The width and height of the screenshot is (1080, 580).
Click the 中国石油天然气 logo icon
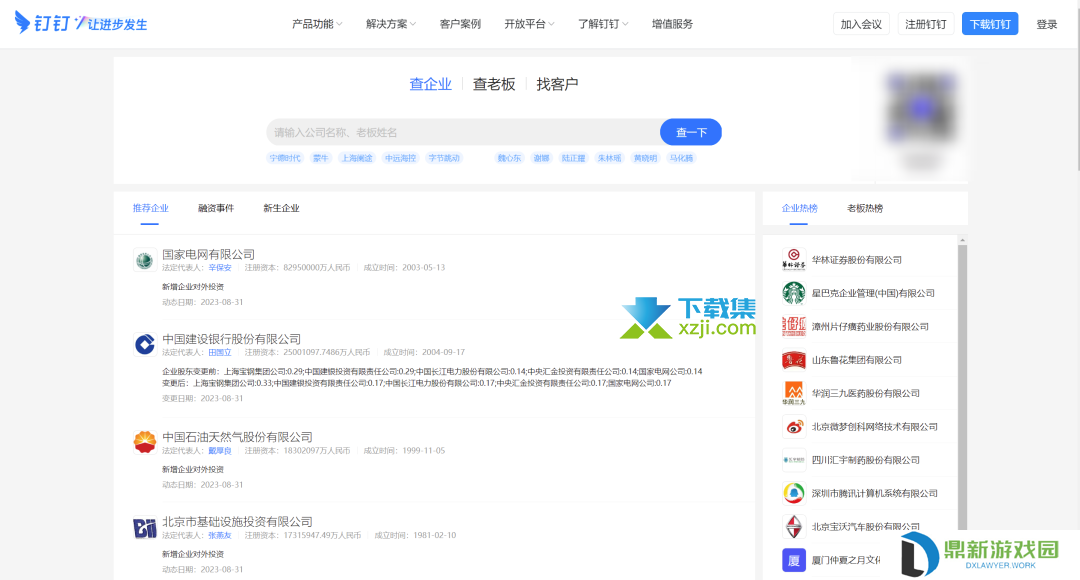coord(145,442)
